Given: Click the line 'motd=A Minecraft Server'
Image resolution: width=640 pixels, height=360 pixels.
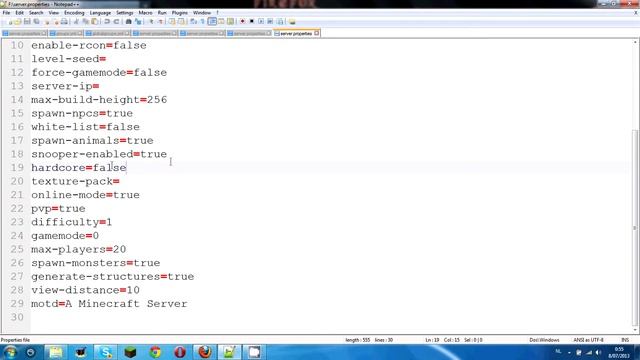Looking at the screenshot, I should [109, 304].
